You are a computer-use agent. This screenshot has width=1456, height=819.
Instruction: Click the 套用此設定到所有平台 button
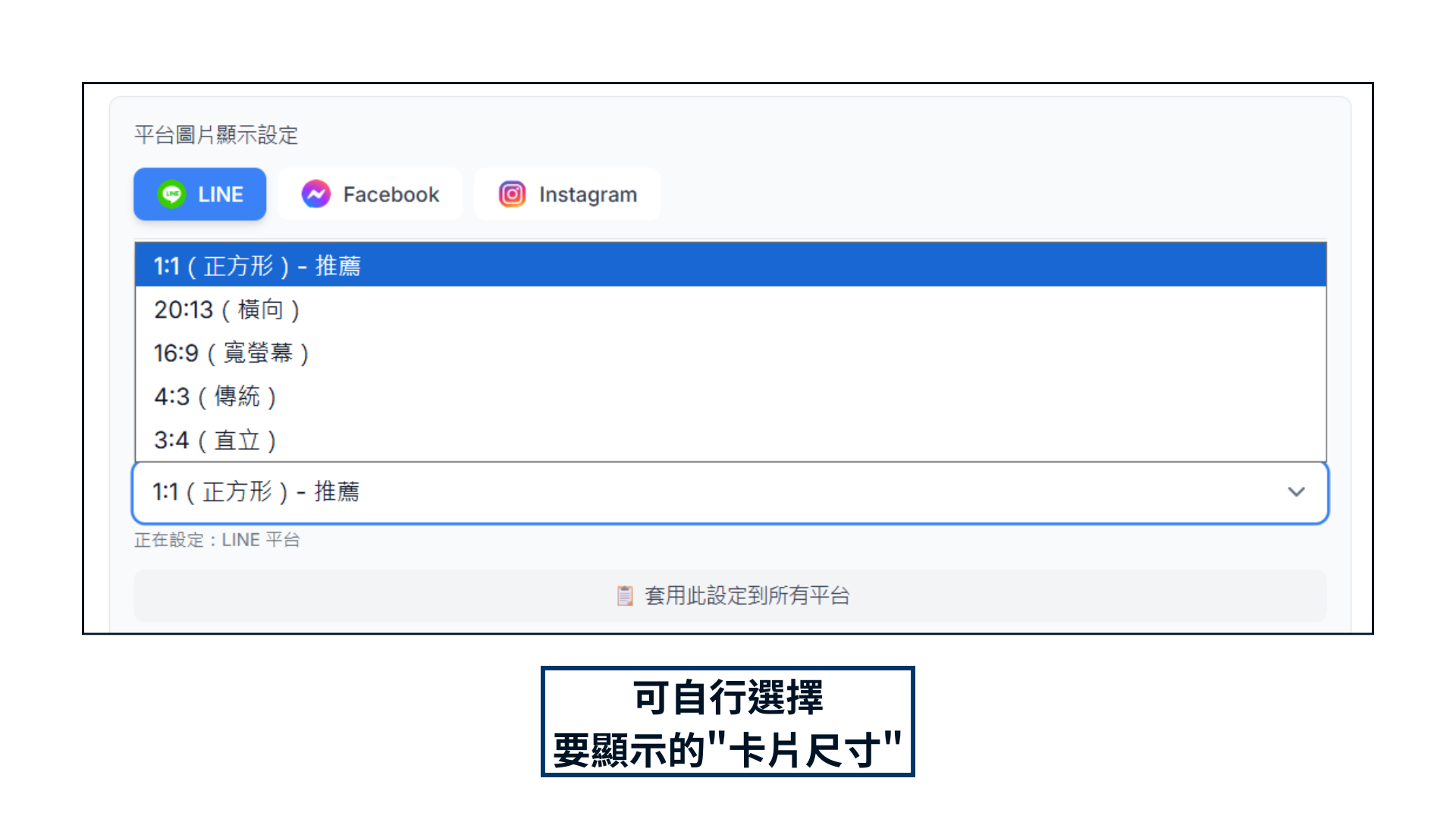click(x=728, y=596)
